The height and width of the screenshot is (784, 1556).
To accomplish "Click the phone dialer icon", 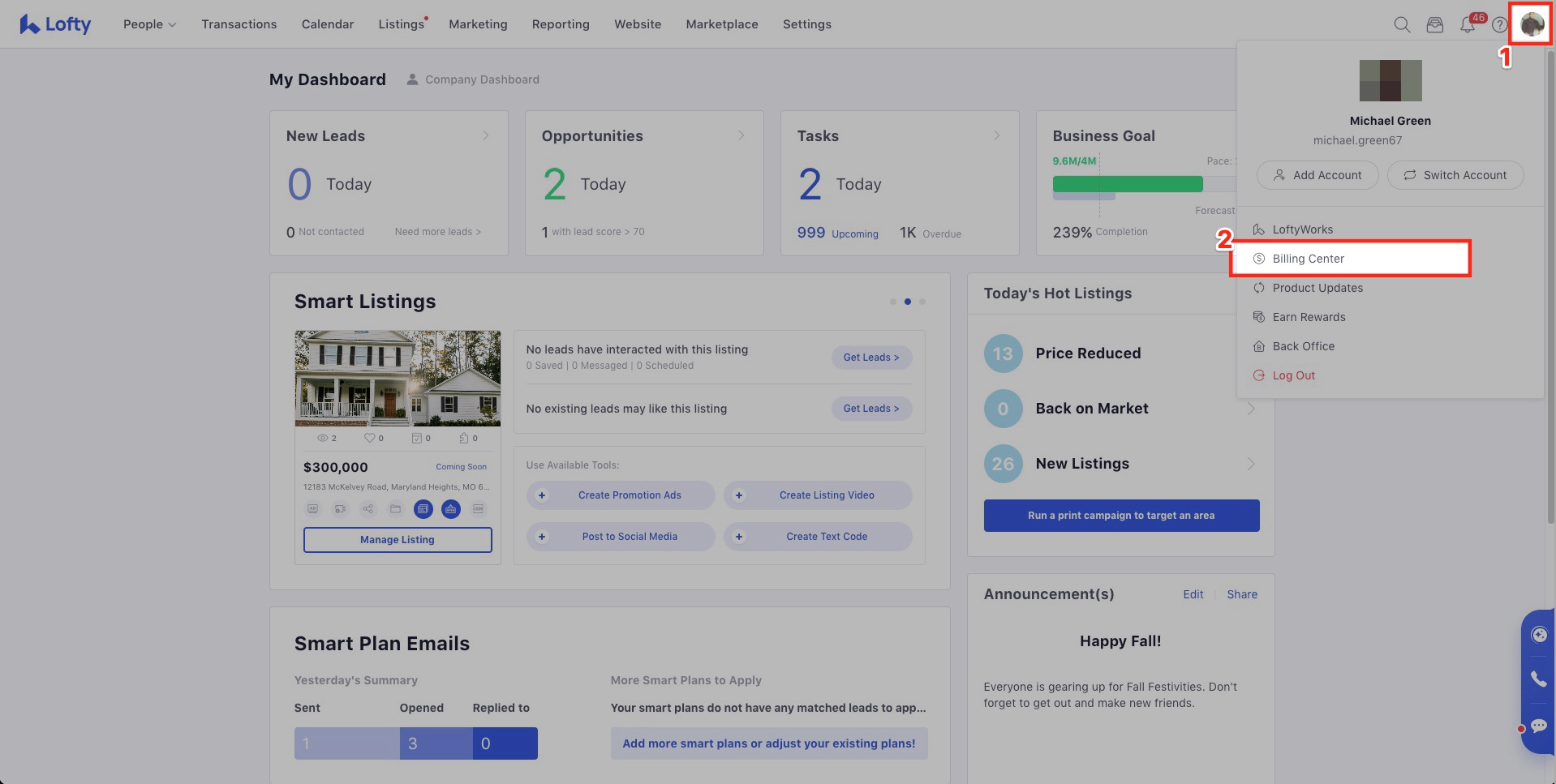I will (x=1538, y=679).
